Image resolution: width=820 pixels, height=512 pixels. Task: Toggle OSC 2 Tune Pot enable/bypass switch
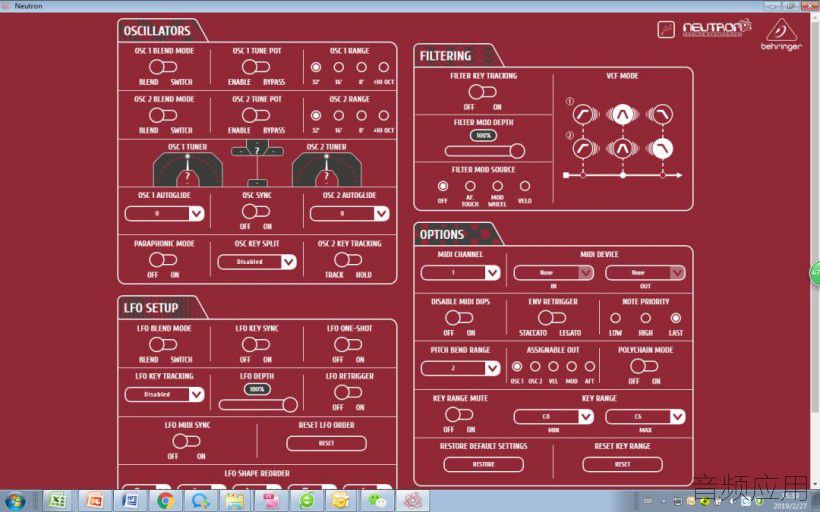click(x=256, y=115)
